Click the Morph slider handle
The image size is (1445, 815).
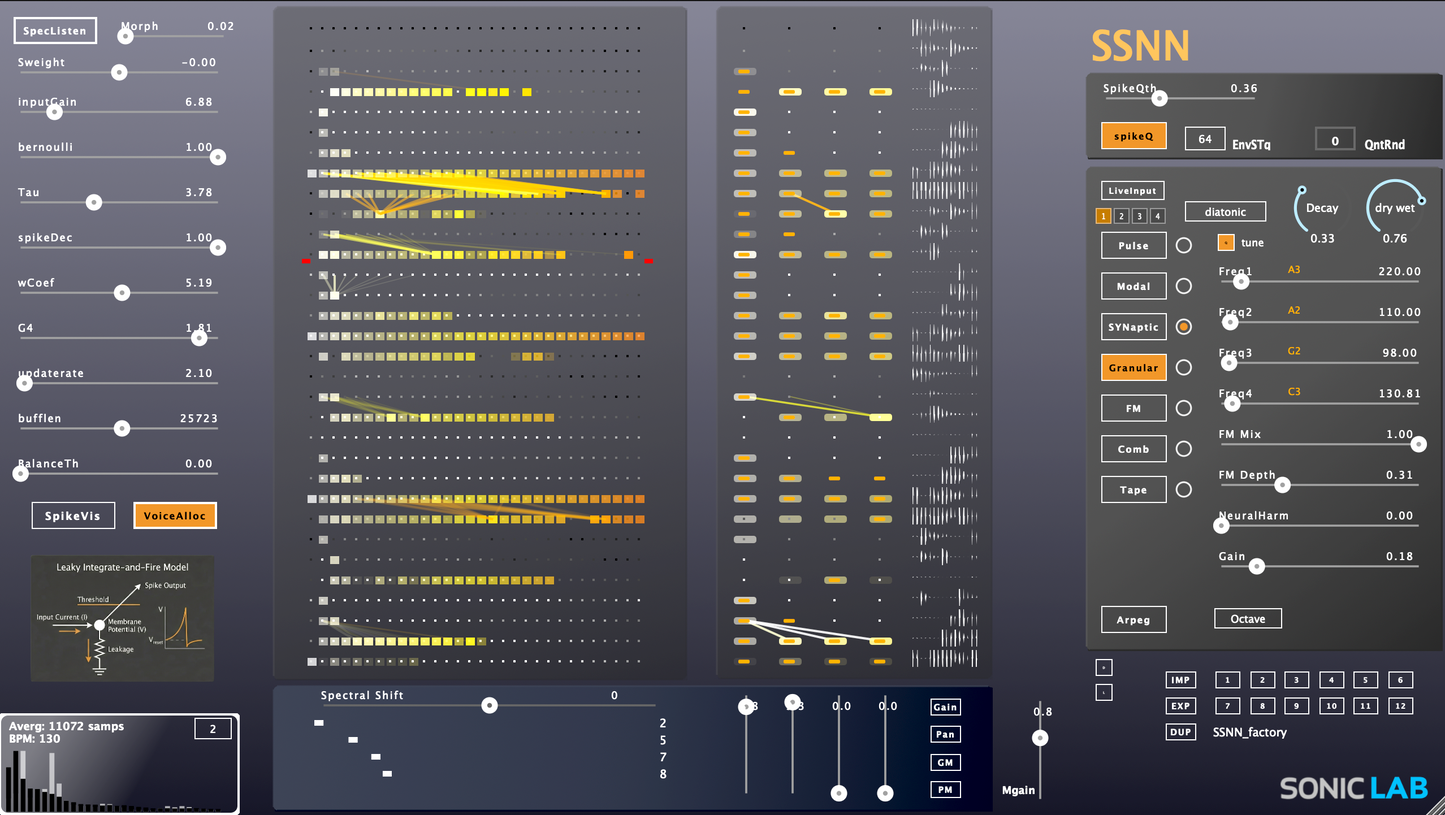(x=125, y=36)
